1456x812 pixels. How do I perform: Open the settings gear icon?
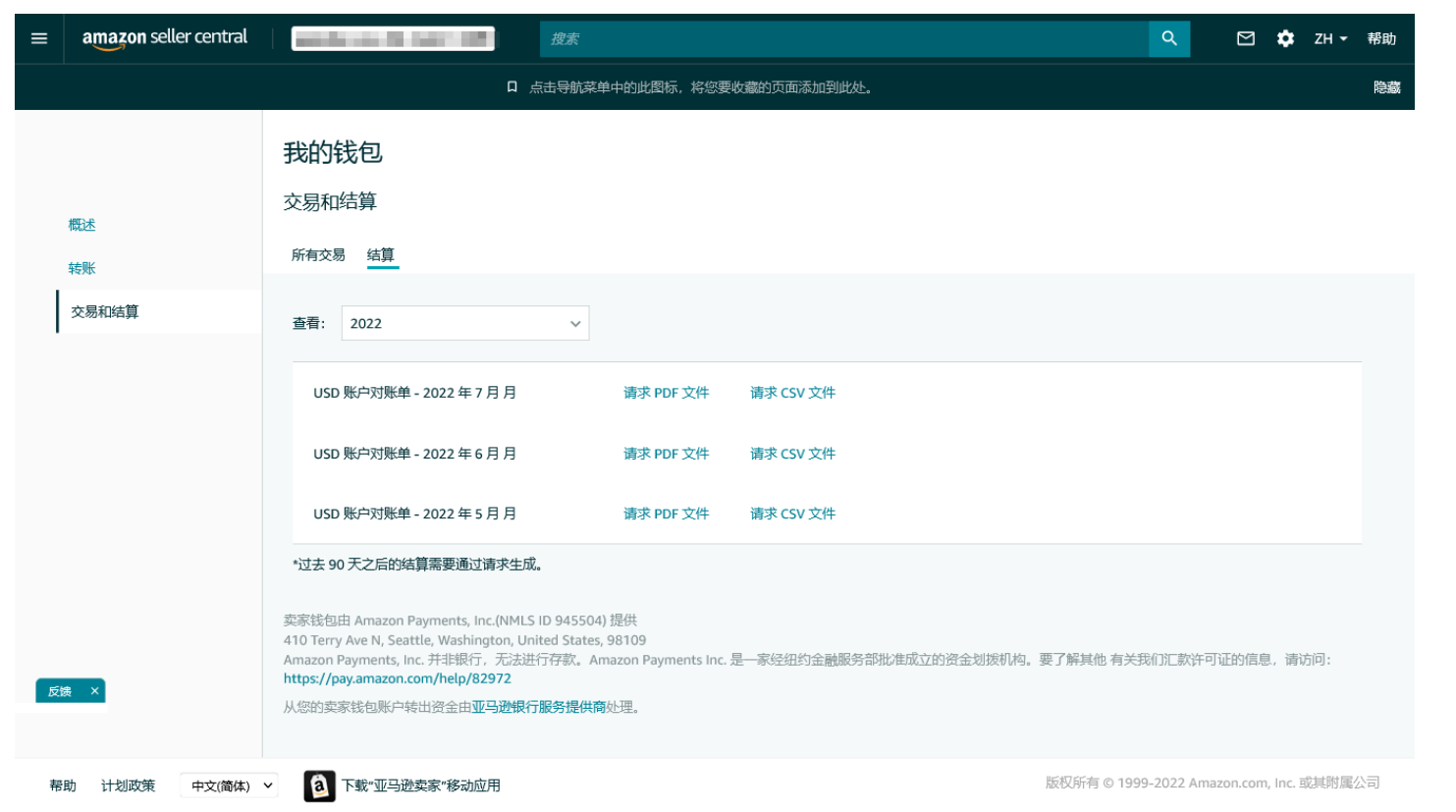(x=1285, y=38)
